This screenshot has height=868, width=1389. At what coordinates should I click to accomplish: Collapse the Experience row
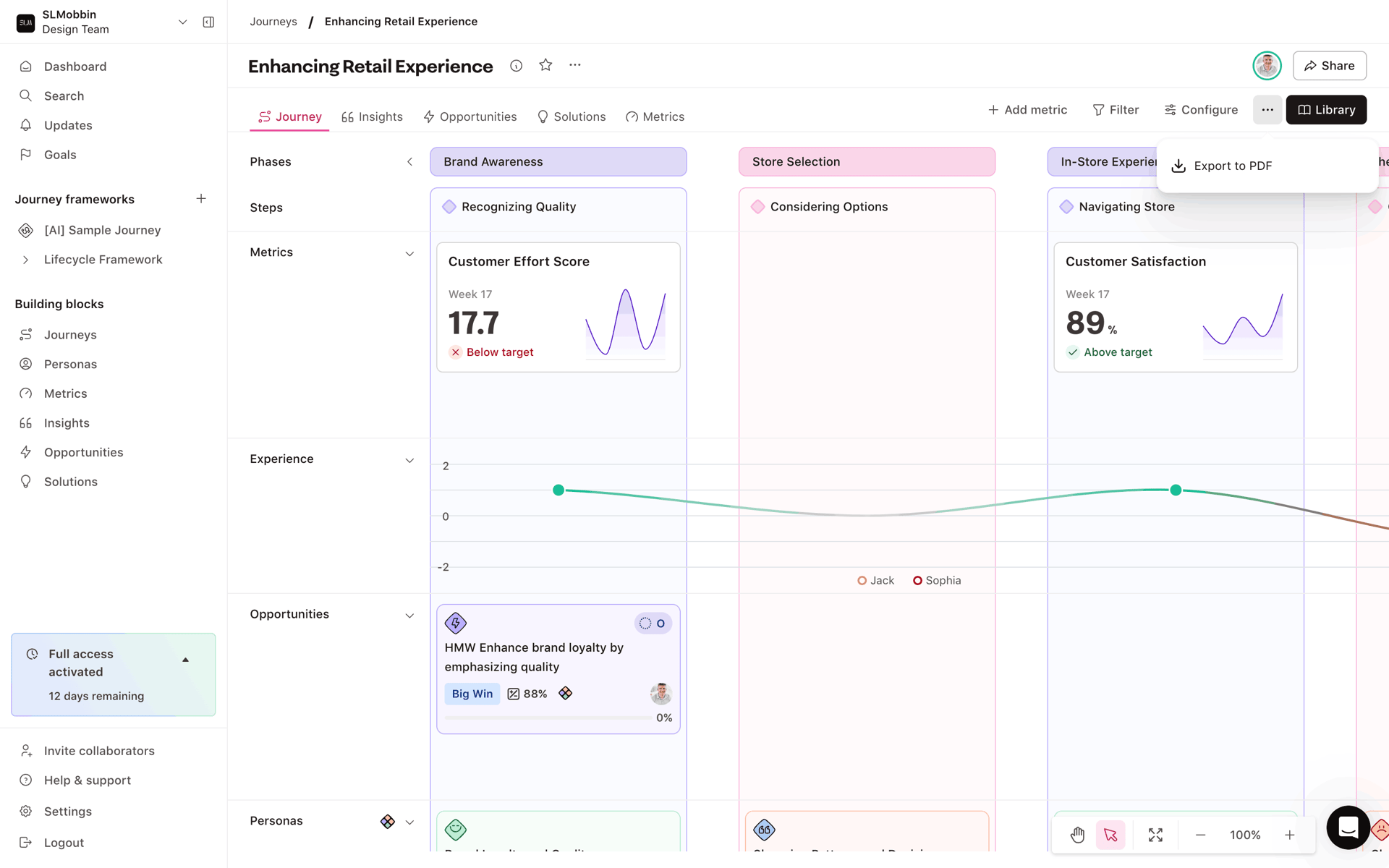[409, 461]
